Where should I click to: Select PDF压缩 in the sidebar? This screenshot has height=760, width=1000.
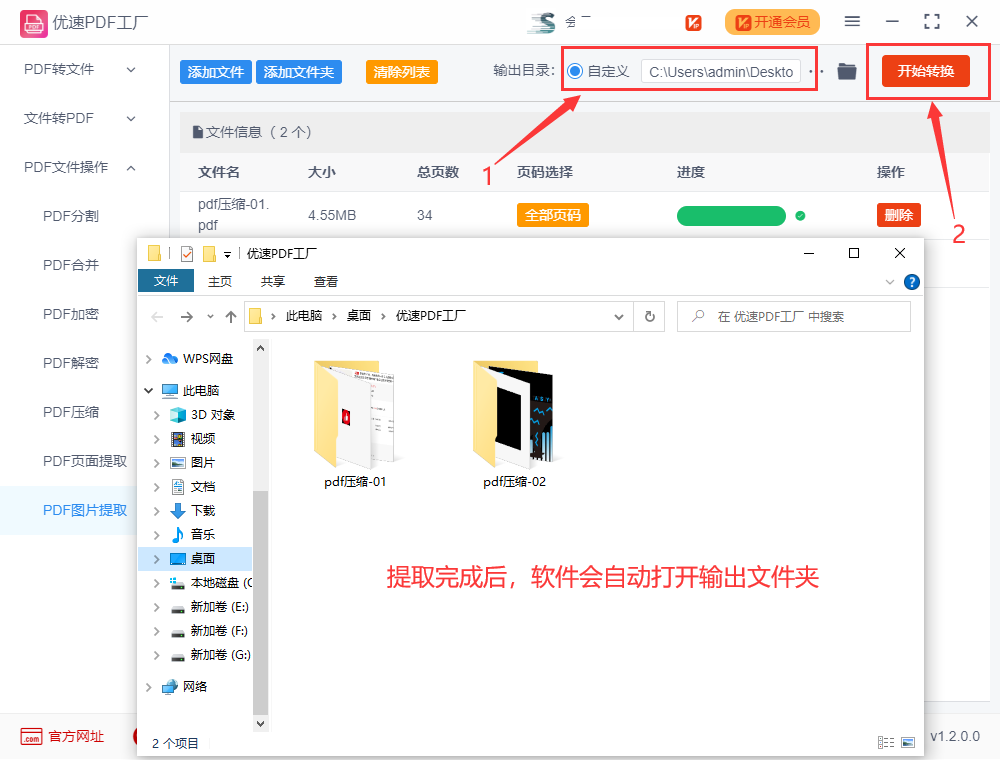tap(71, 413)
